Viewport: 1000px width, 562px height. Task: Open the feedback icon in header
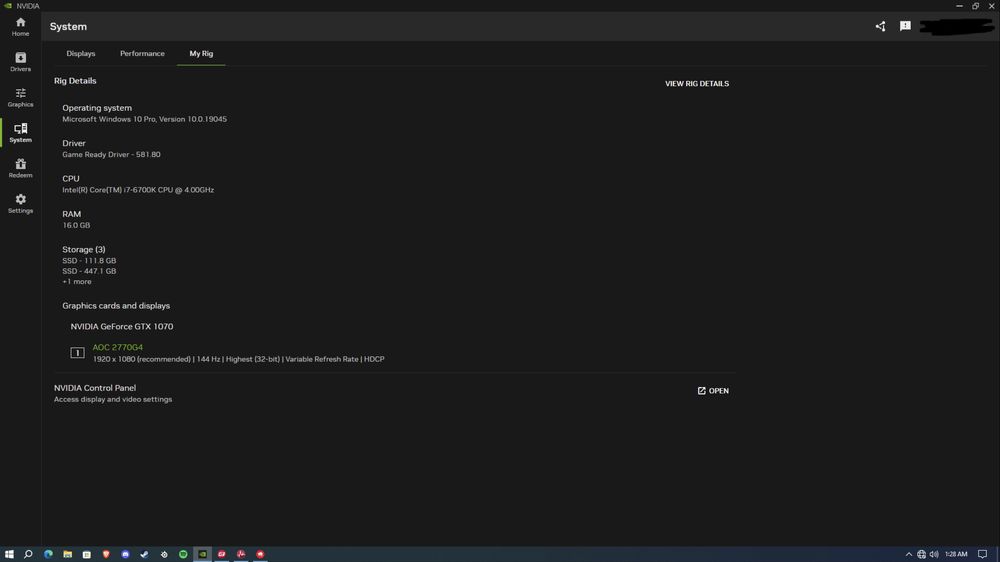905,26
